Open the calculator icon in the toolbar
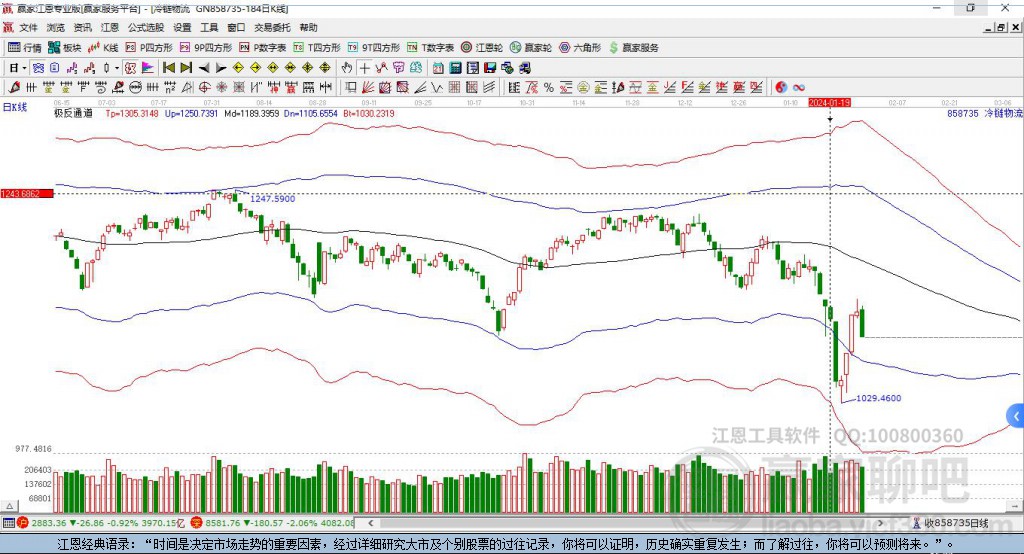This screenshot has height=554, width=1024. pos(455,68)
